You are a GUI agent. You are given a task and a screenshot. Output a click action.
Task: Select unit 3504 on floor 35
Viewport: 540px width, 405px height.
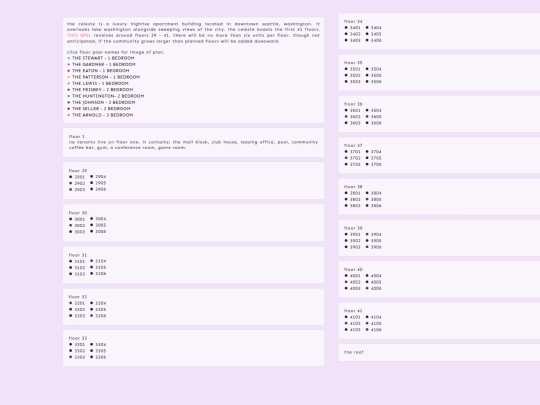(376, 69)
